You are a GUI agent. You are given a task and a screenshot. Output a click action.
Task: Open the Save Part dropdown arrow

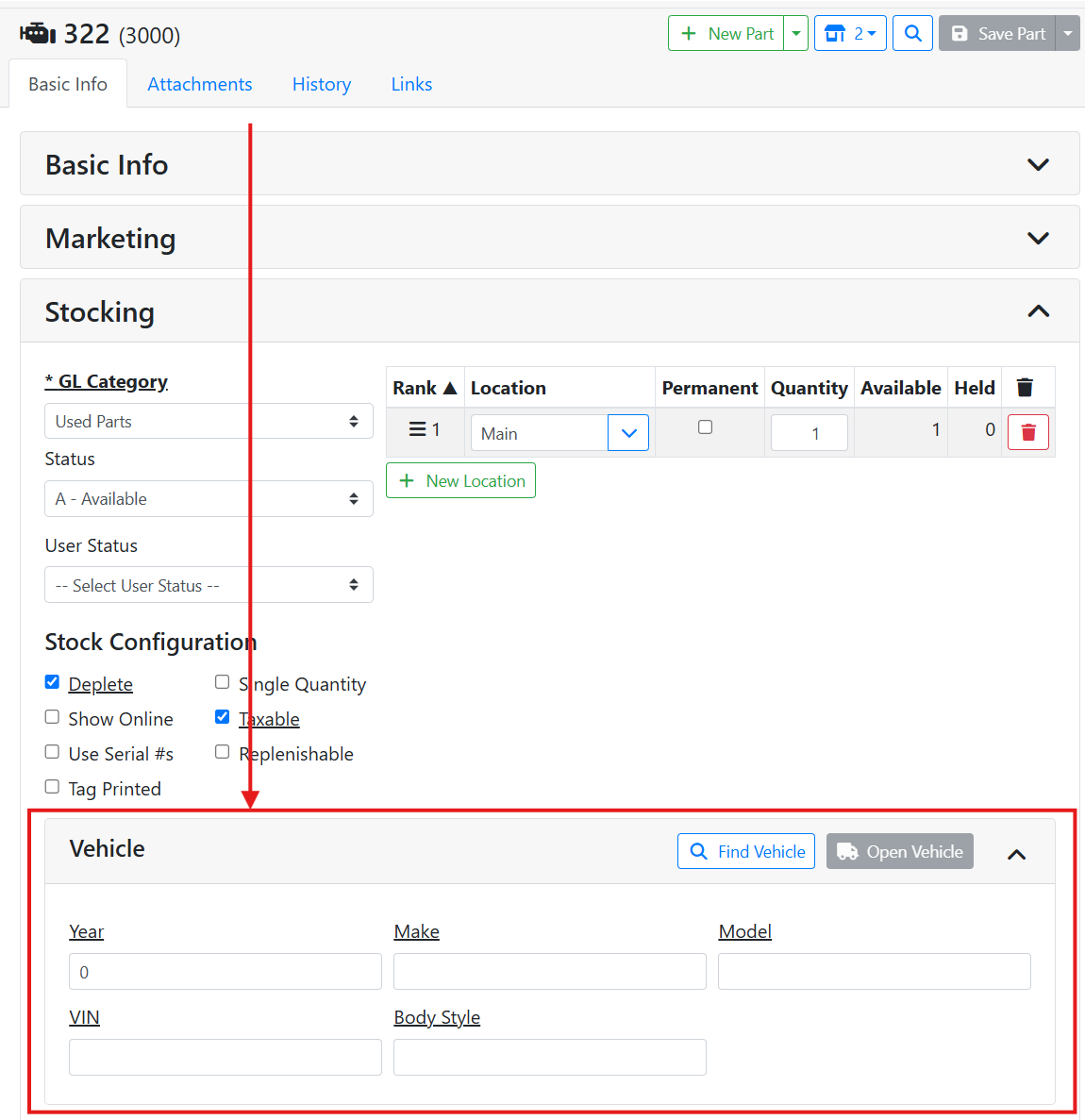(x=1068, y=34)
